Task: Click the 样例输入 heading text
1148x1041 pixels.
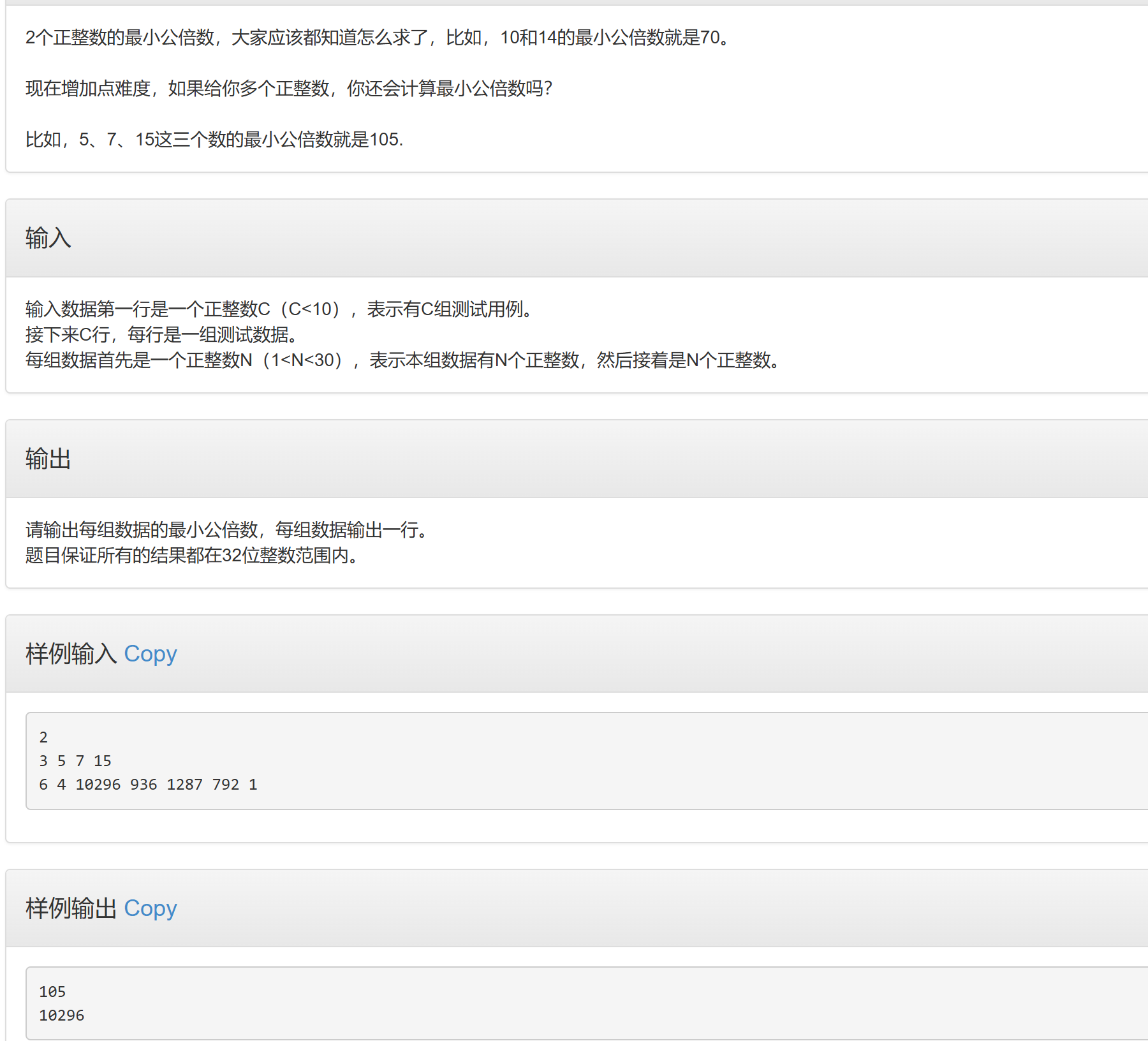Action: 71,654
